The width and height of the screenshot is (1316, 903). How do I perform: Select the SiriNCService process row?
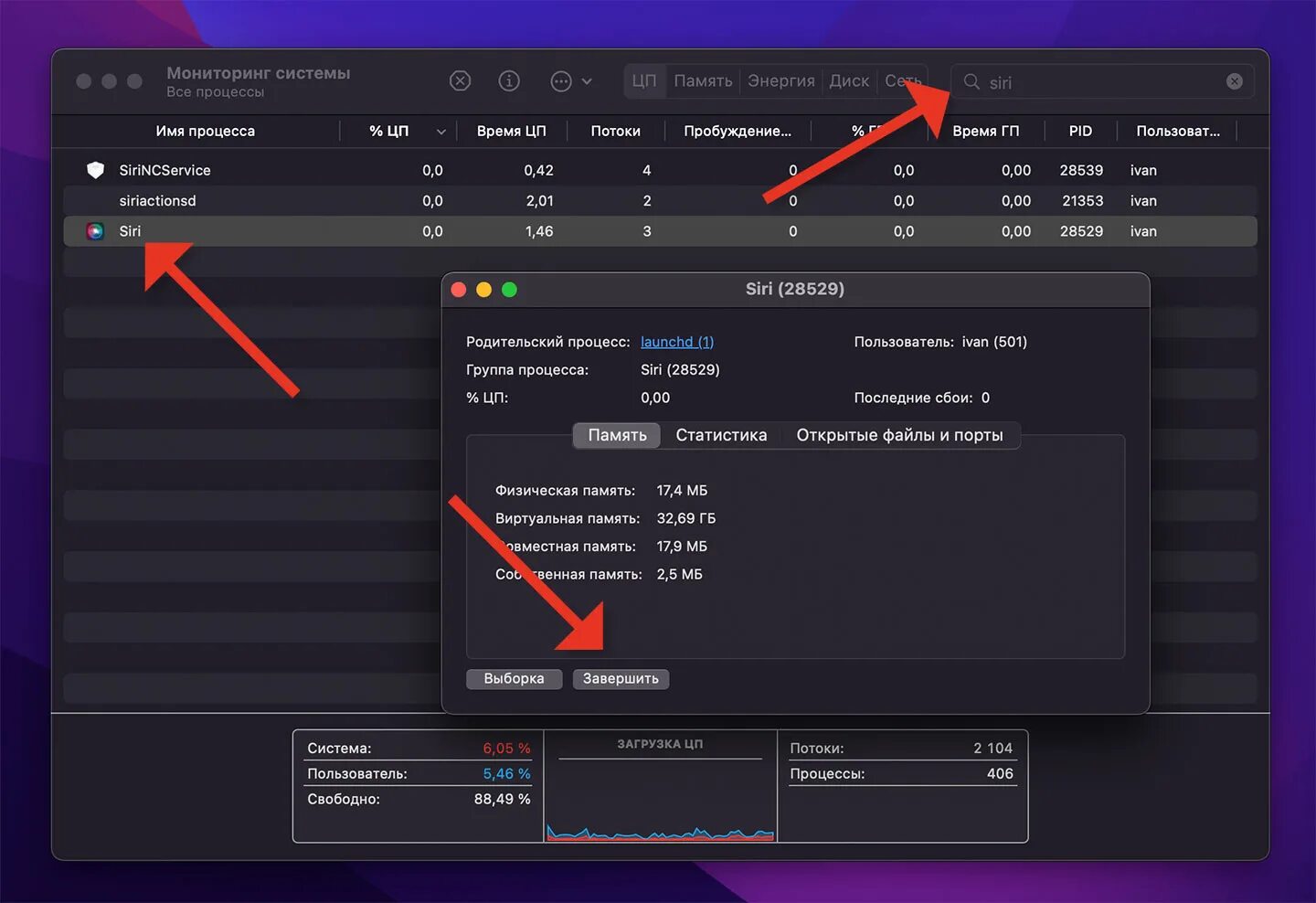[x=660, y=170]
